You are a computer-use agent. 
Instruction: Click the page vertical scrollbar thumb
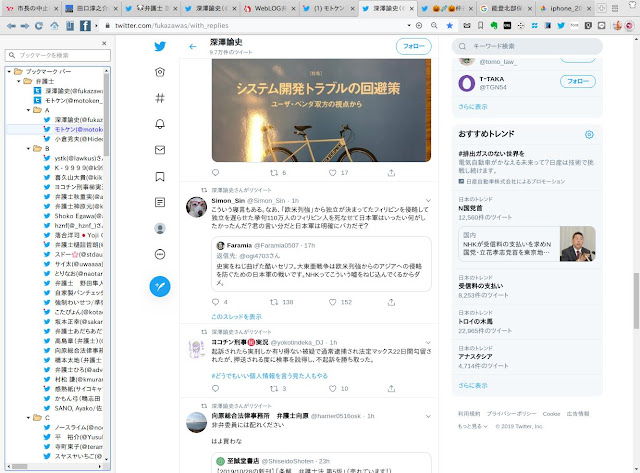click(636, 300)
